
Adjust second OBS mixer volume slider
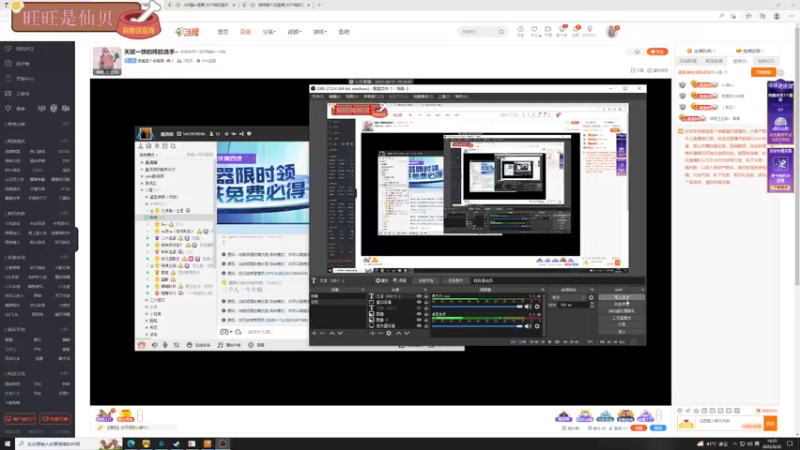click(x=478, y=326)
